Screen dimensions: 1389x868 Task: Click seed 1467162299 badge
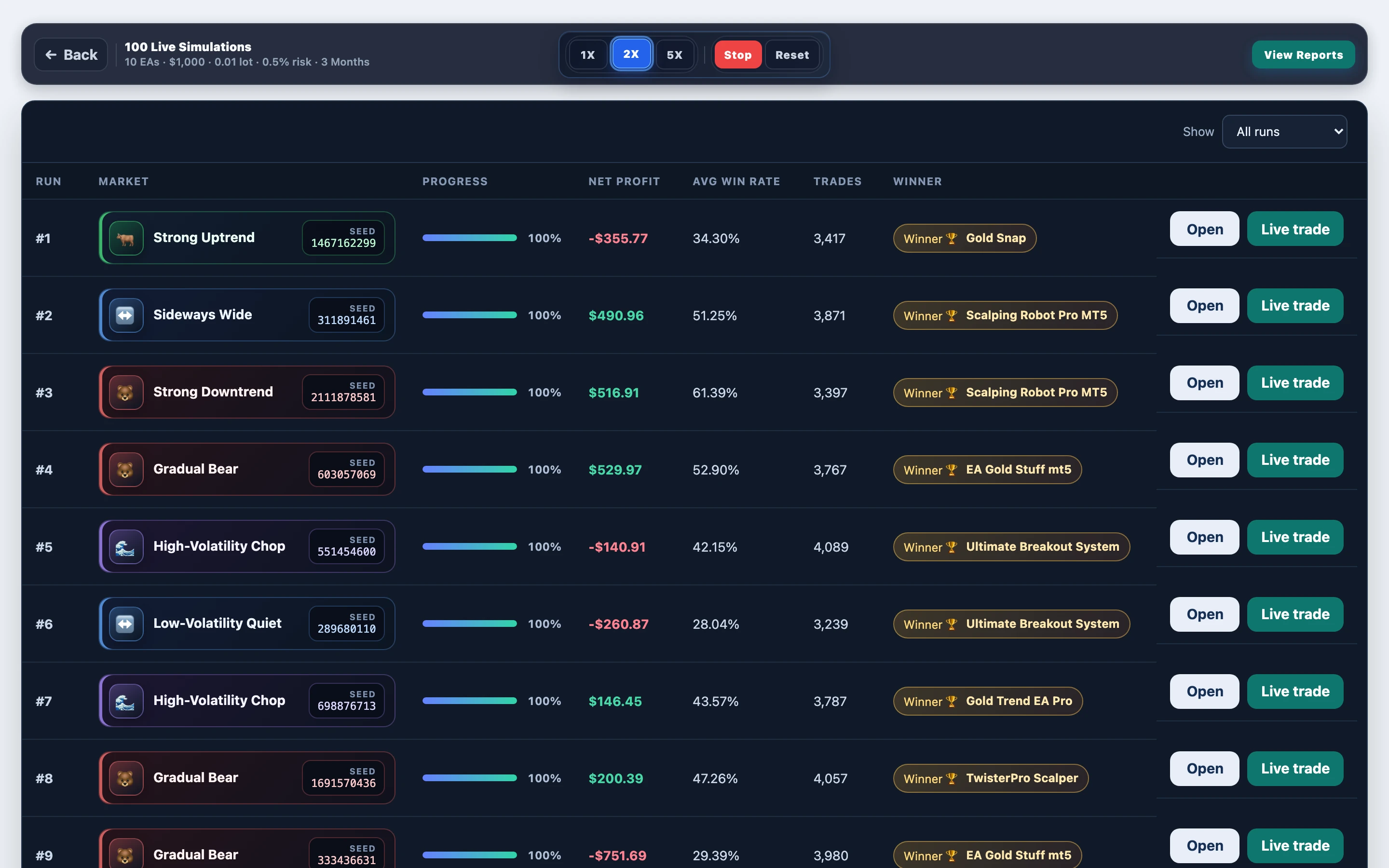click(x=343, y=238)
